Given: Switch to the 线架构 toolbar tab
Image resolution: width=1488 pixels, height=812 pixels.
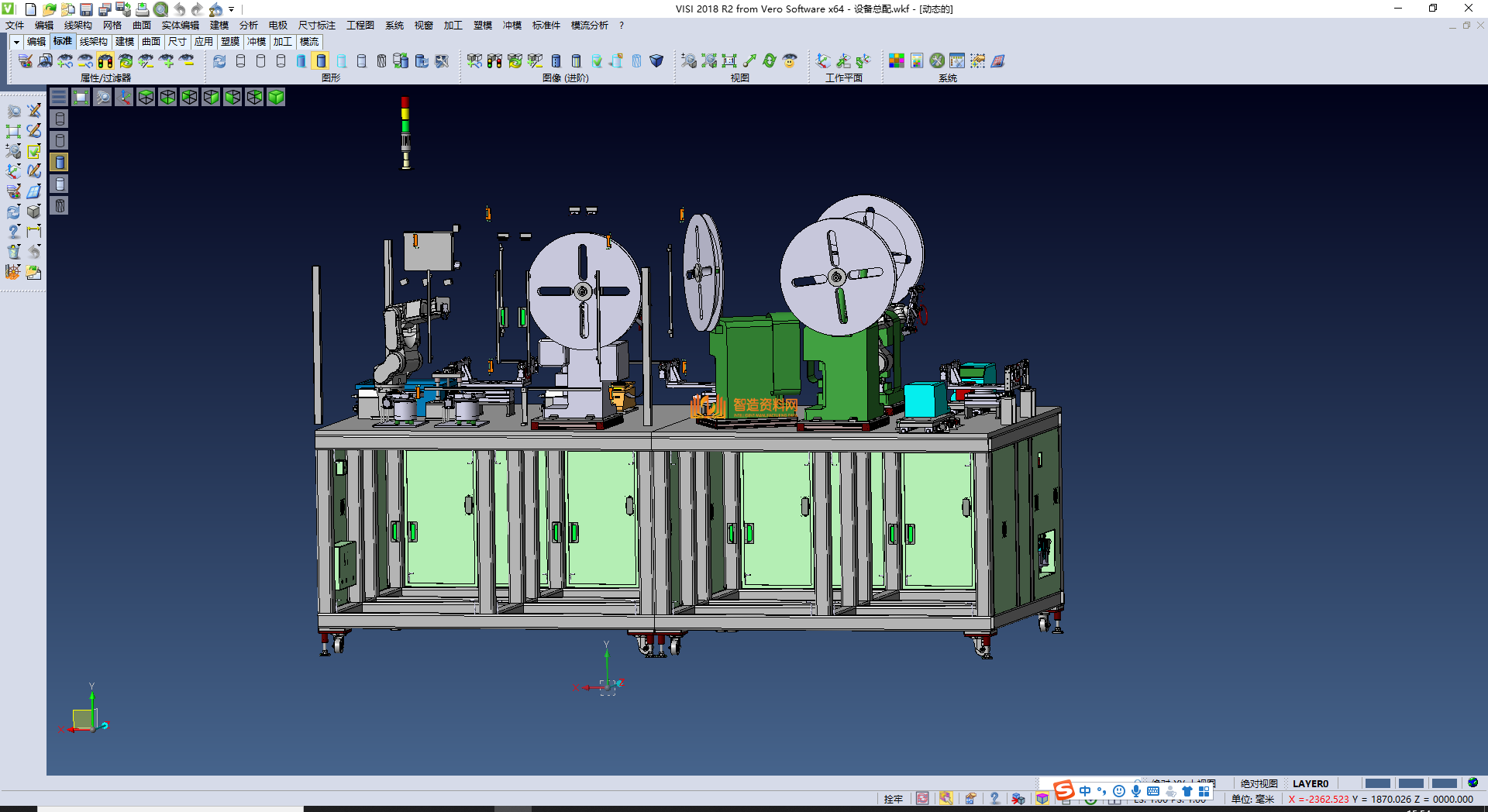Looking at the screenshot, I should pos(93,42).
